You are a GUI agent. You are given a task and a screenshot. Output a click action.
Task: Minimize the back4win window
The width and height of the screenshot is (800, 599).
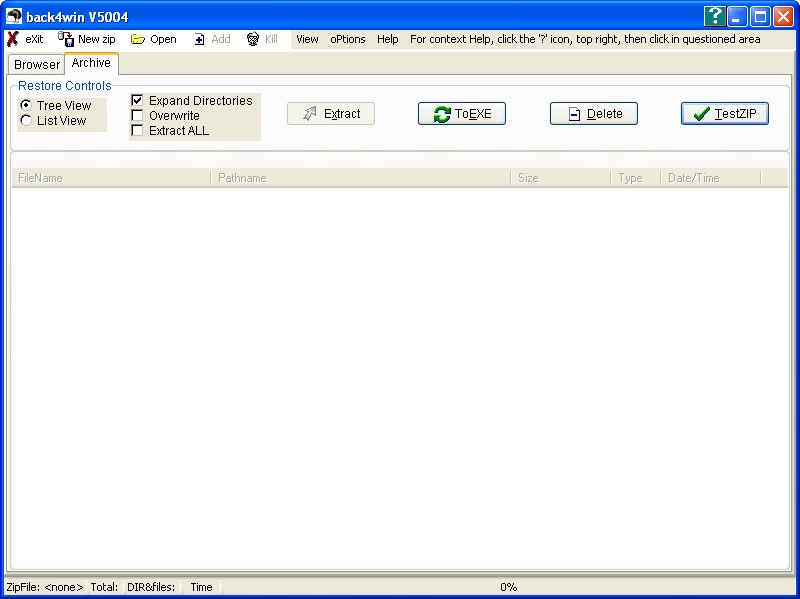tap(737, 16)
